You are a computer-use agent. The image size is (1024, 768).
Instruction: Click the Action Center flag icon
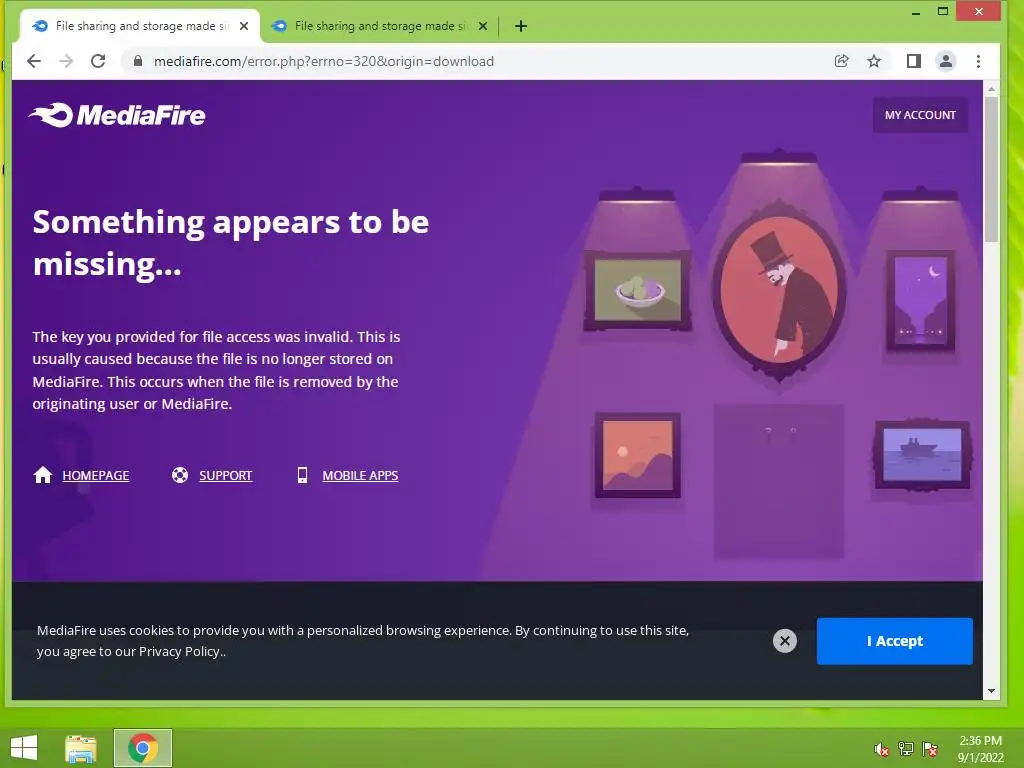pyautogui.click(x=930, y=749)
